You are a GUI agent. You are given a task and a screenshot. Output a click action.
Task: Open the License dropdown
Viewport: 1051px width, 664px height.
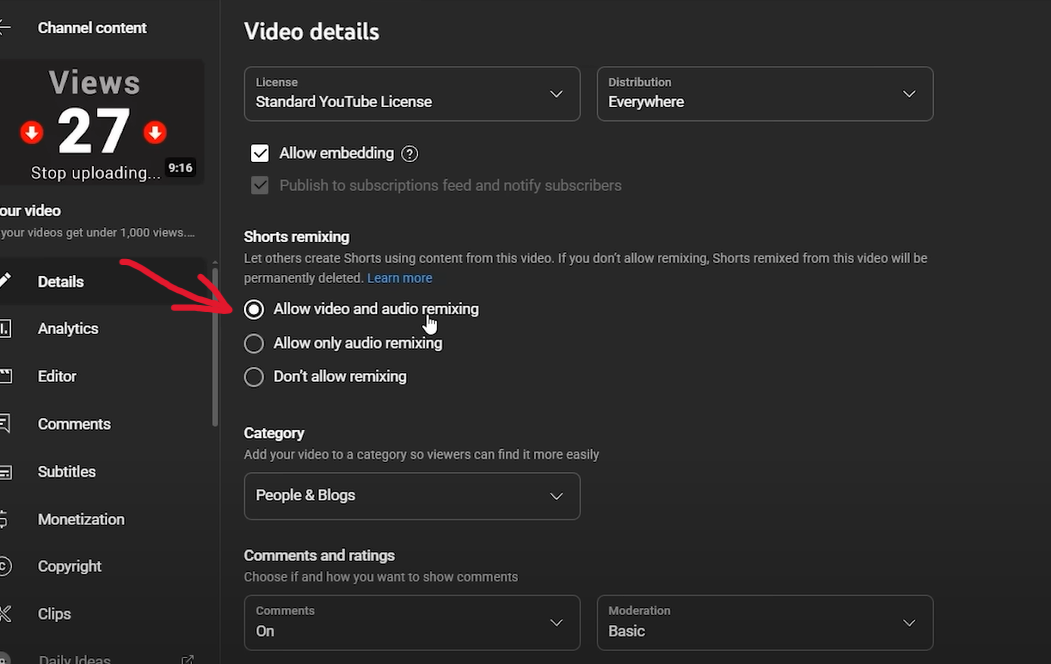click(412, 94)
